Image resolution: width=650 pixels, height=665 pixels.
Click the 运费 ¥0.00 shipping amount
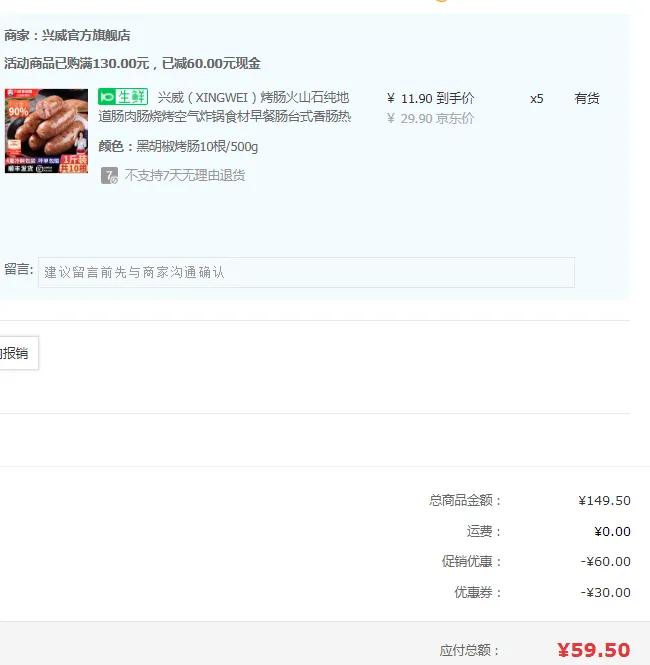coord(612,531)
